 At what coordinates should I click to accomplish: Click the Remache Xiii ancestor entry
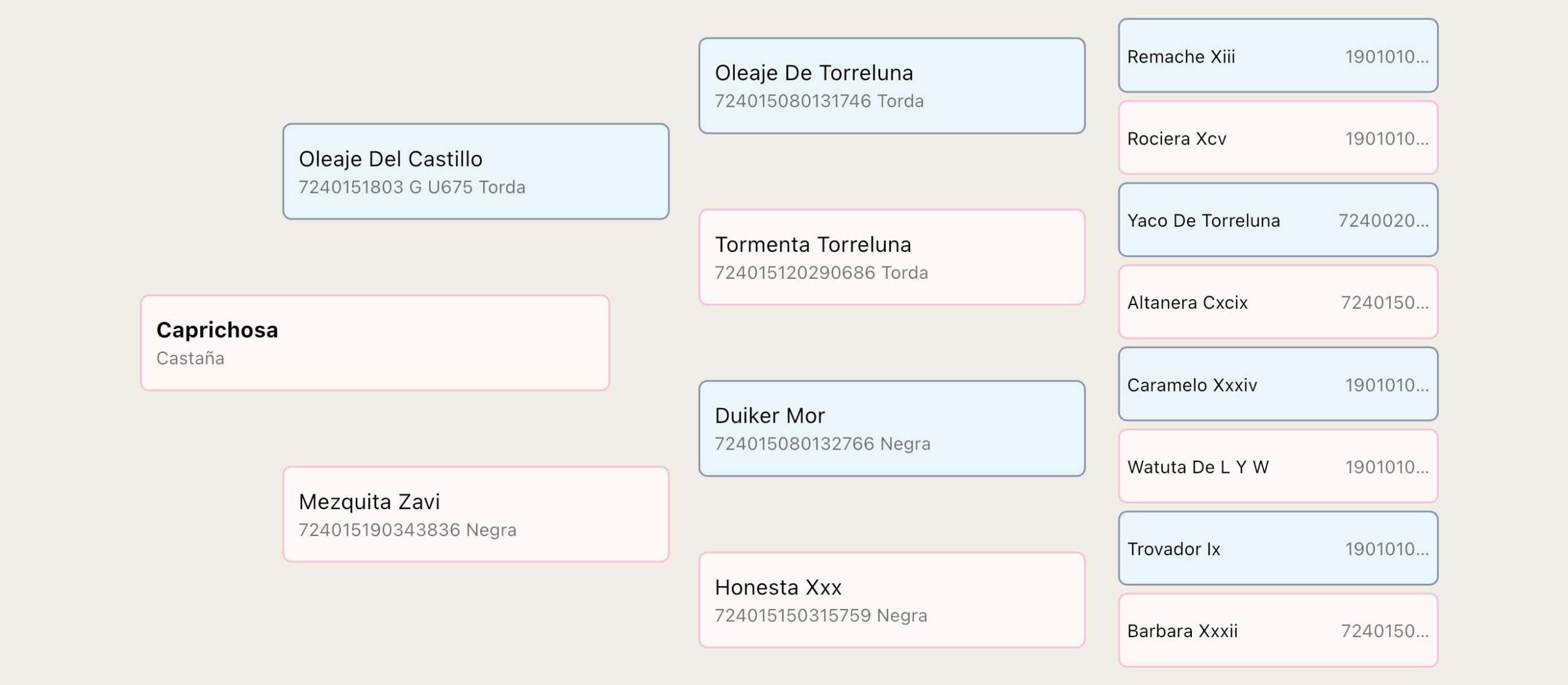click(x=1278, y=56)
